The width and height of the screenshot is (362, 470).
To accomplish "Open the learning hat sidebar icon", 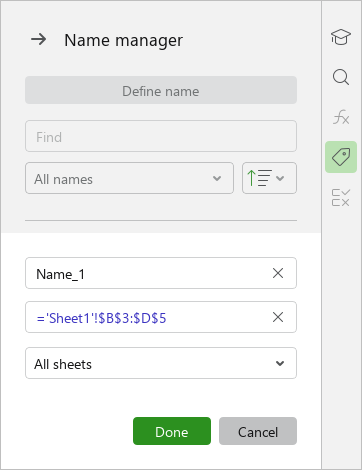I will (x=341, y=37).
